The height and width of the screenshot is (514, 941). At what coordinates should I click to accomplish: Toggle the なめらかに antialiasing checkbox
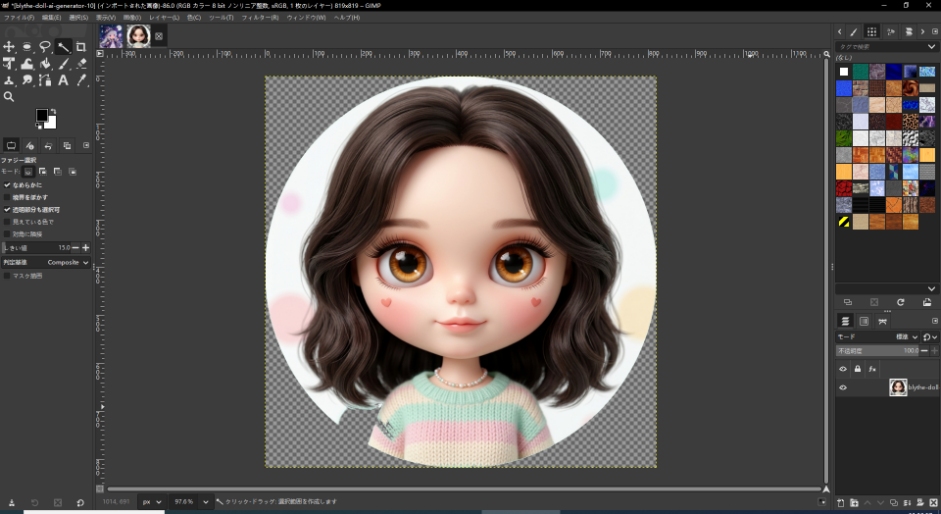(x=8, y=185)
